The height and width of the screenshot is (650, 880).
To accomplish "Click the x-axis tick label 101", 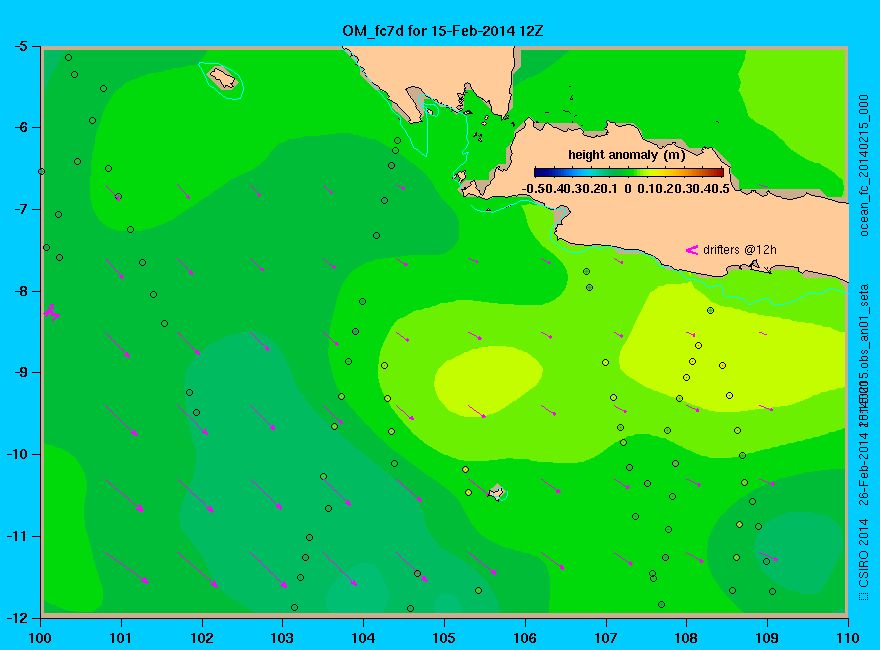I will 121,638.
